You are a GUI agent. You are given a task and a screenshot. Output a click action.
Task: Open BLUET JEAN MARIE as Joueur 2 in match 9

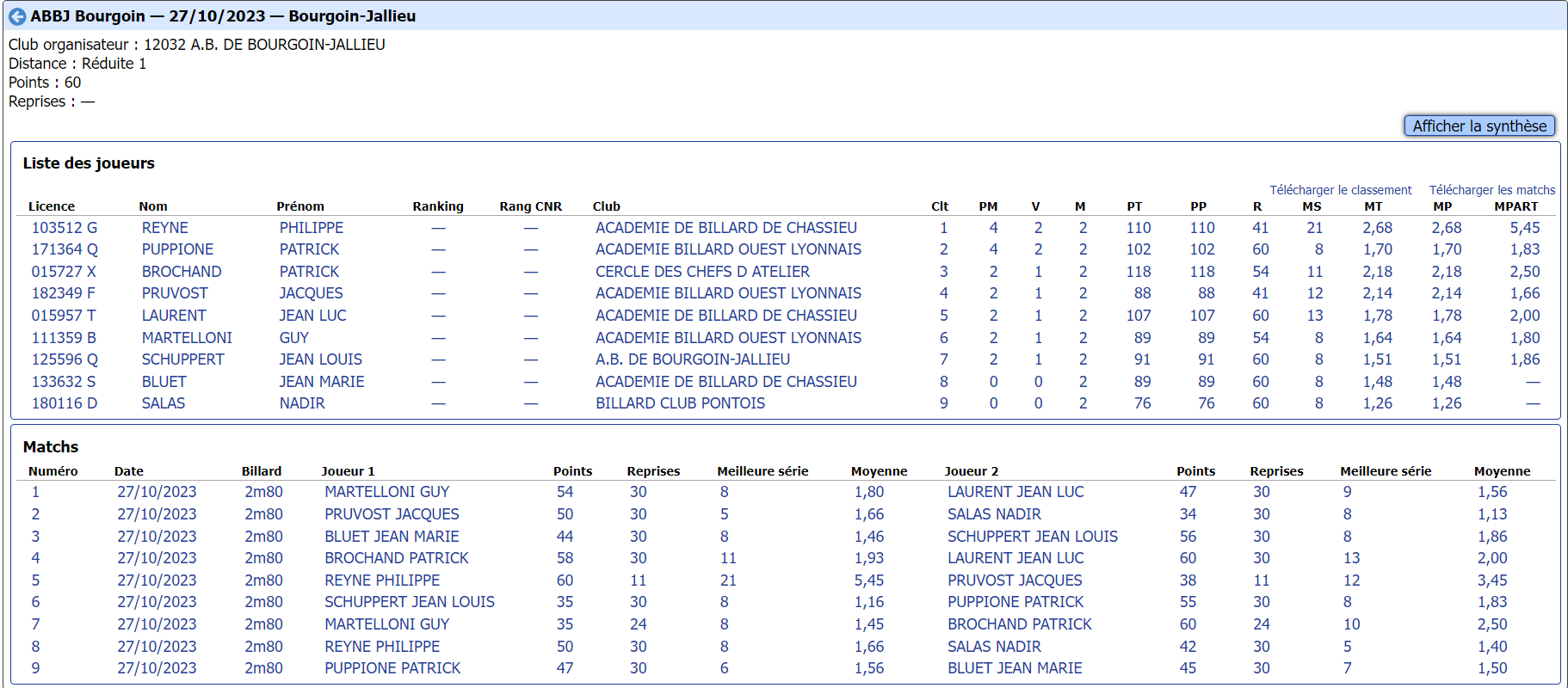coord(1015,668)
